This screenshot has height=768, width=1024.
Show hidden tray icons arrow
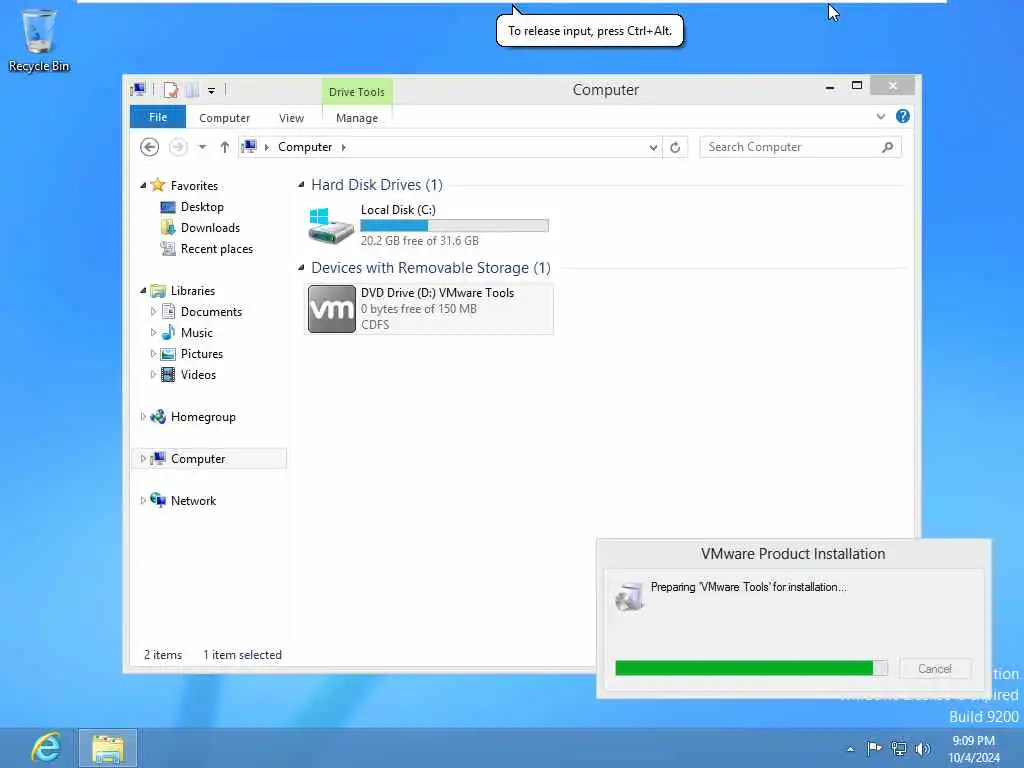tap(850, 749)
